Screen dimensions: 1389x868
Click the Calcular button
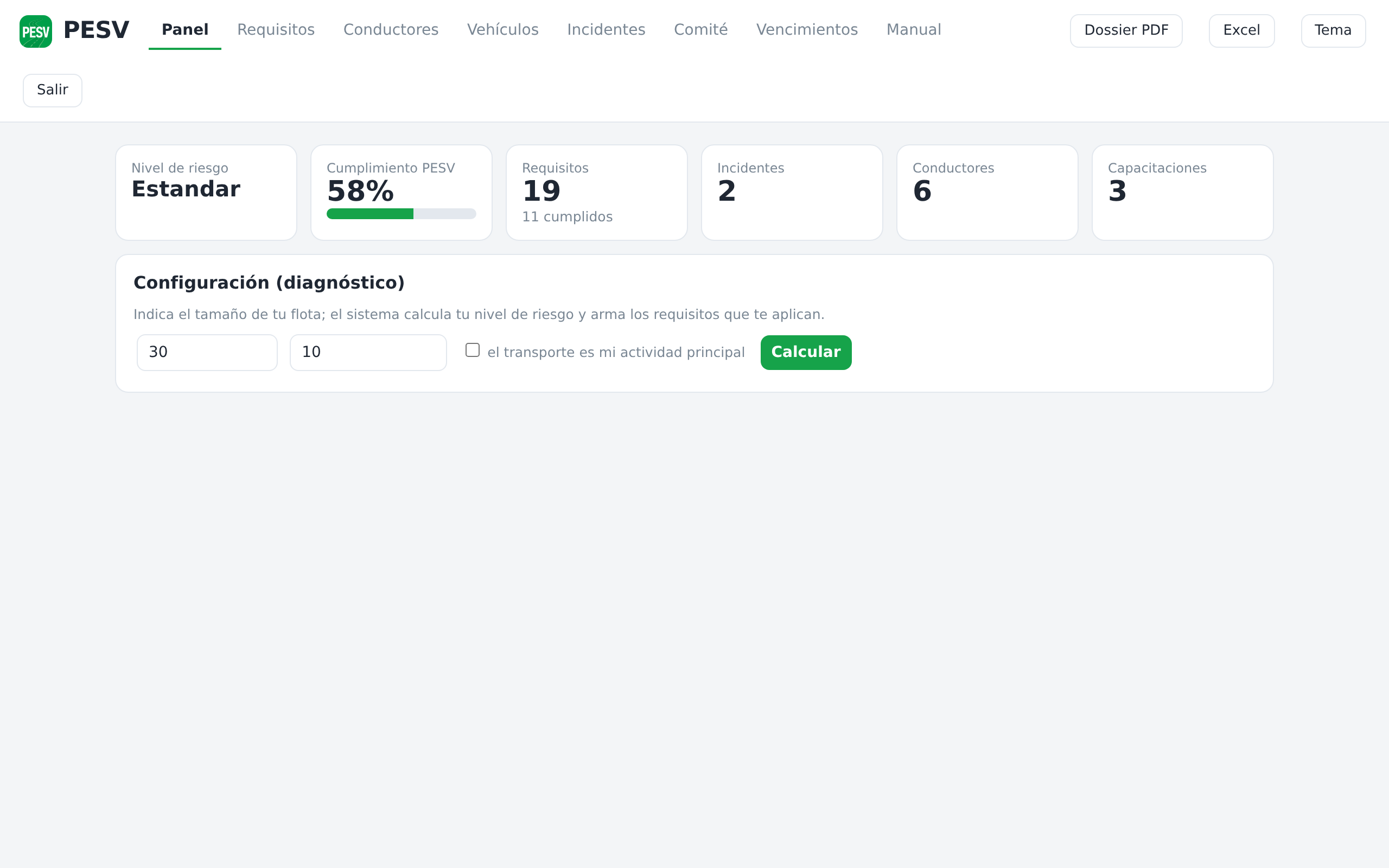(x=806, y=352)
